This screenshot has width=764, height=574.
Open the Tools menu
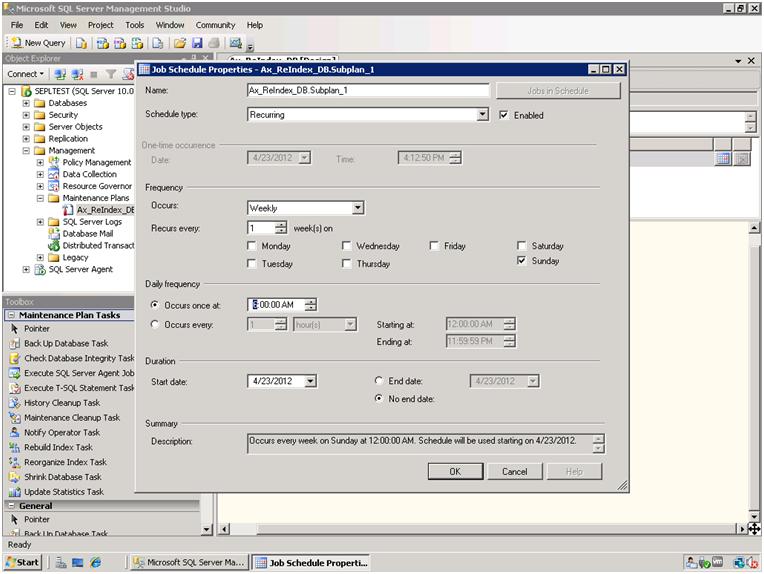[134, 25]
